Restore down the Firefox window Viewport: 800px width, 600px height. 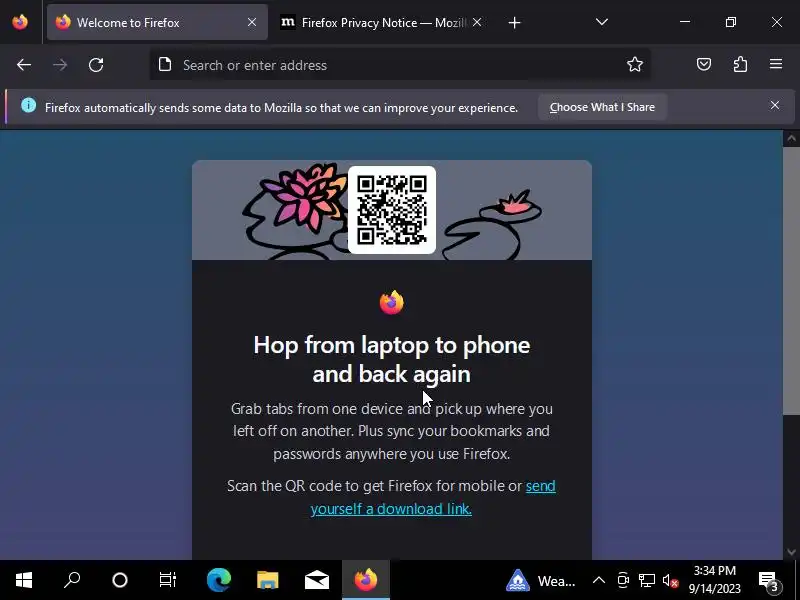click(x=731, y=22)
